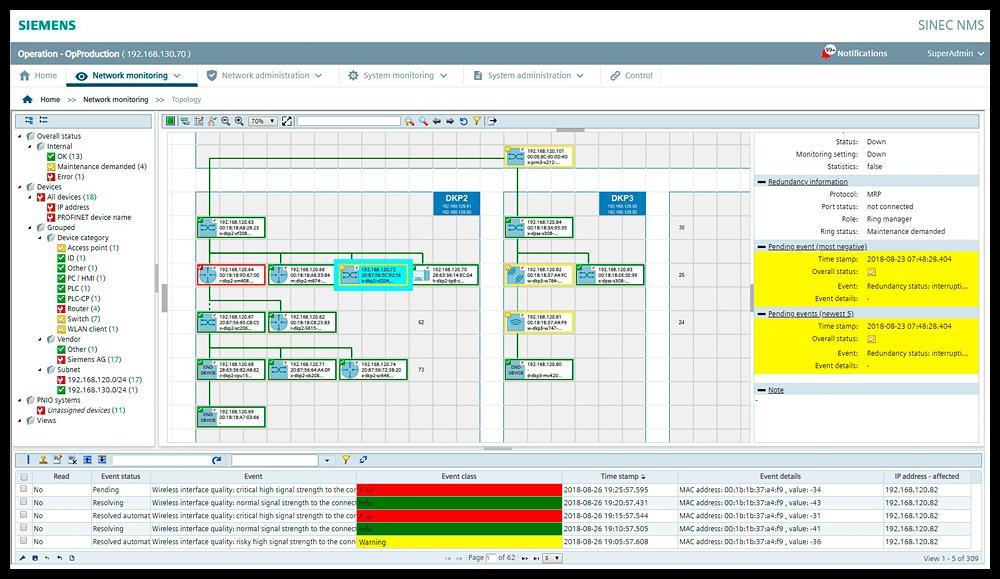Collapse the Pending events (newest 5) section

coord(761,314)
